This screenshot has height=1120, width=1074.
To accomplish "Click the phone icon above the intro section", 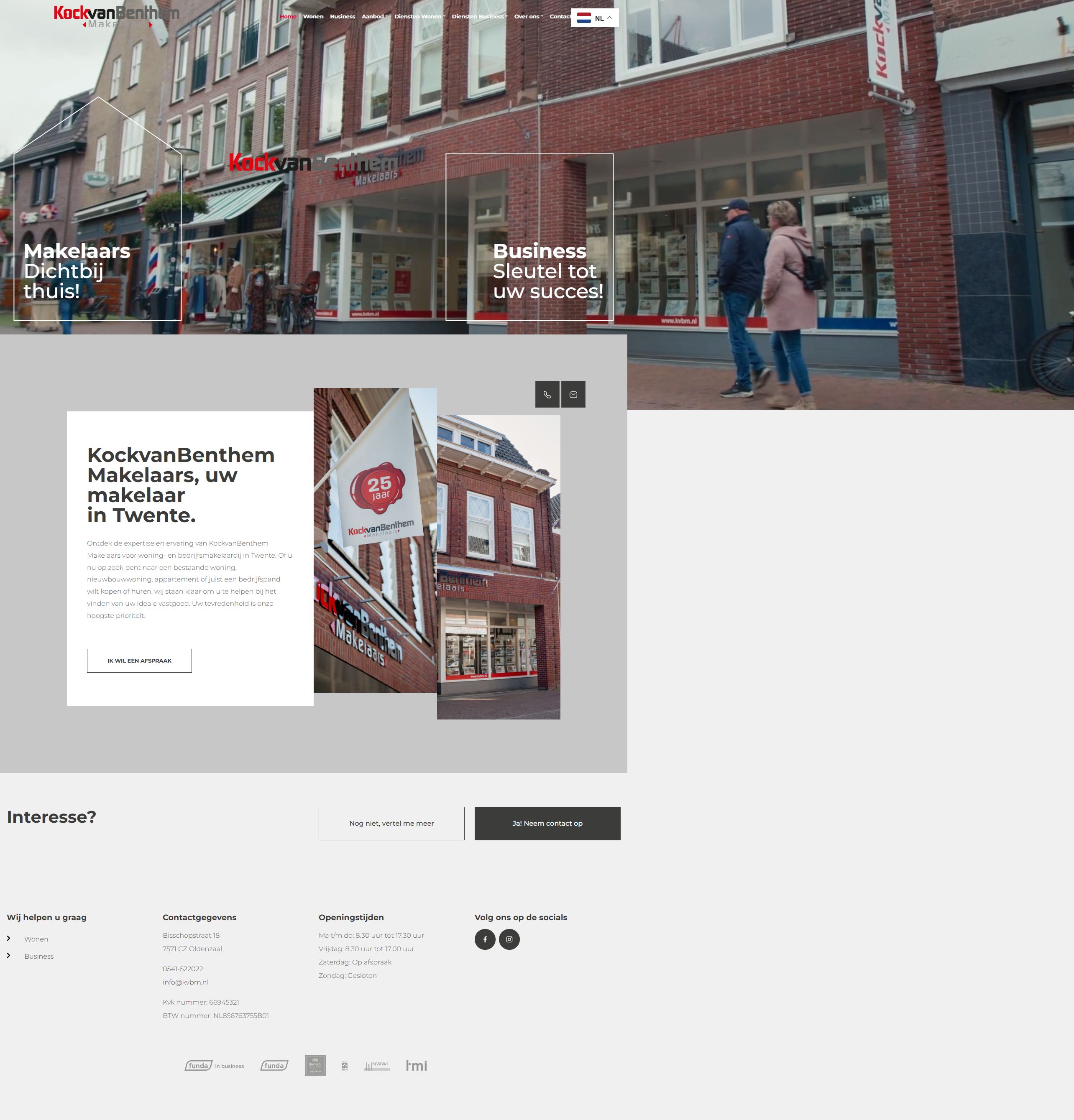I will coord(547,394).
